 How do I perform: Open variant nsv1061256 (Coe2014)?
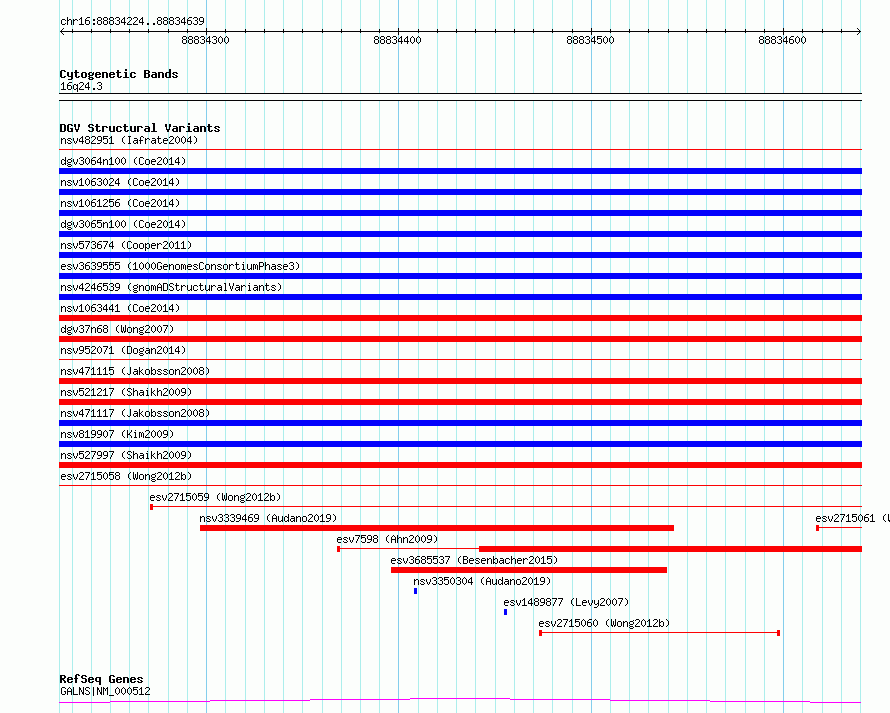(x=120, y=203)
